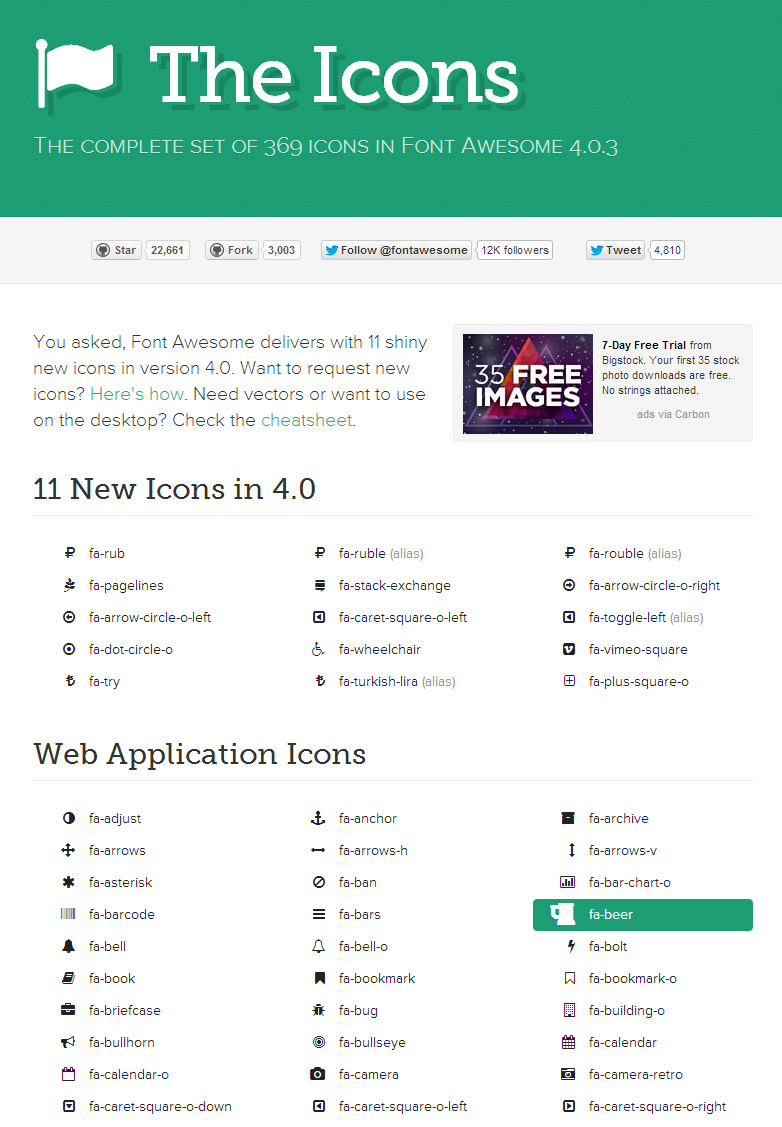
Task: Click the fa-vimeo-square icon
Action: (x=569, y=649)
